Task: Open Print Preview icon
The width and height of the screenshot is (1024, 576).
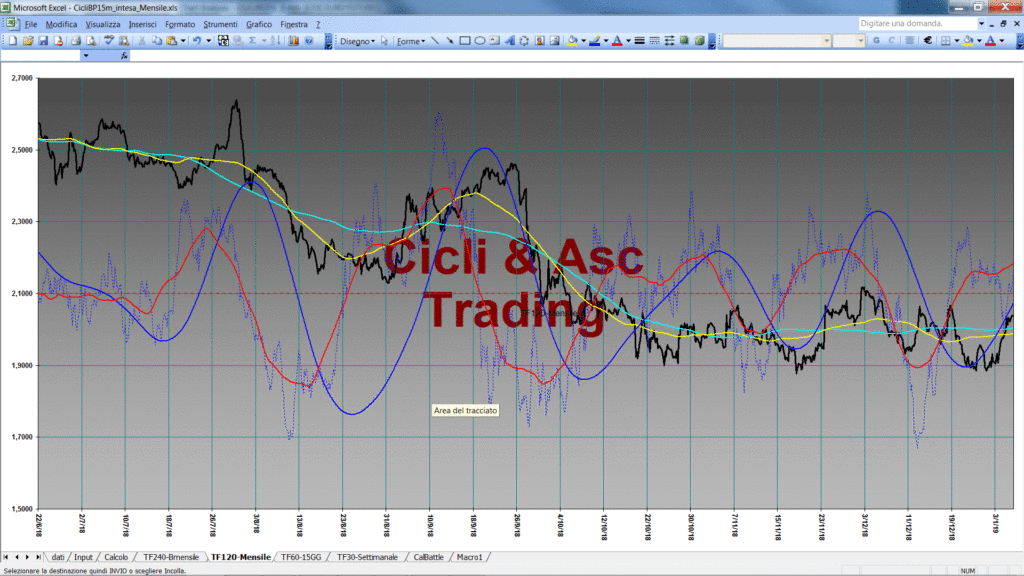Action: click(91, 40)
